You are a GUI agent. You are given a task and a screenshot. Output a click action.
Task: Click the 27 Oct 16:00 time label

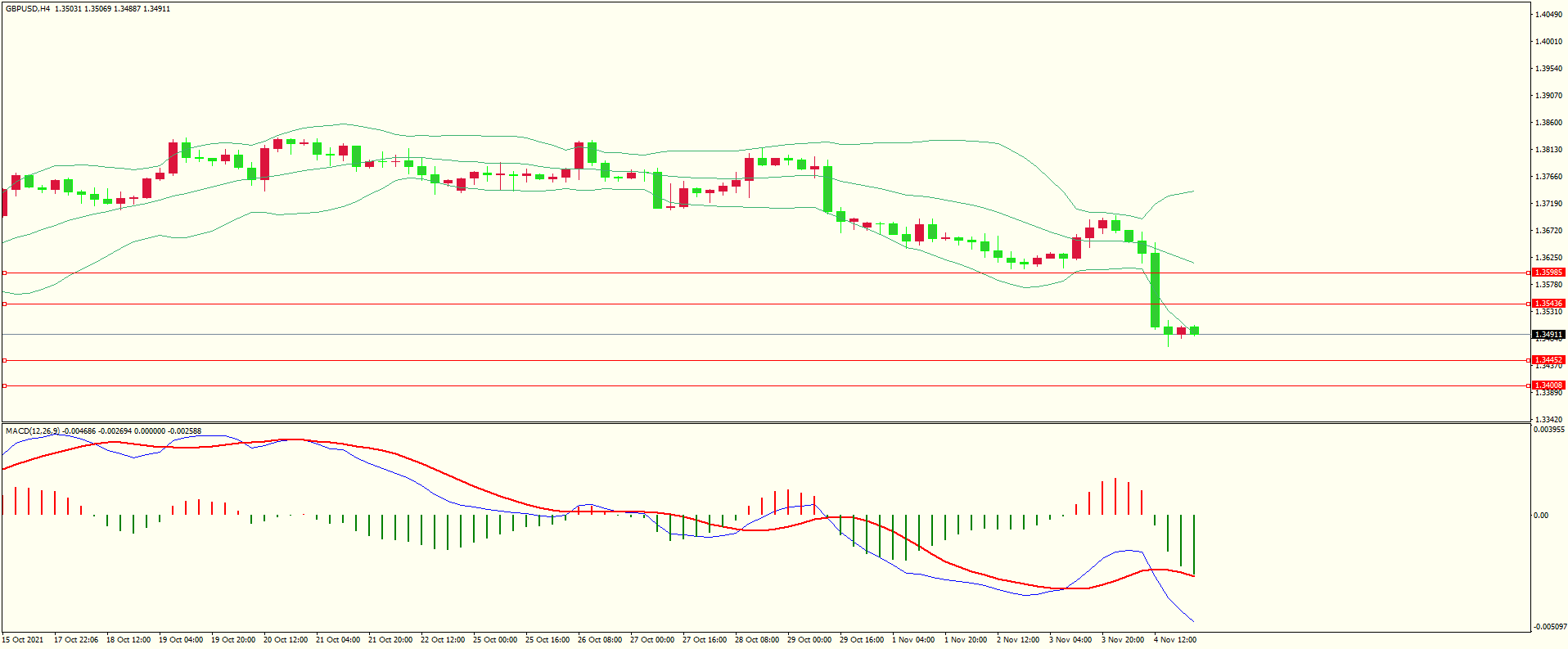pyautogui.click(x=705, y=640)
